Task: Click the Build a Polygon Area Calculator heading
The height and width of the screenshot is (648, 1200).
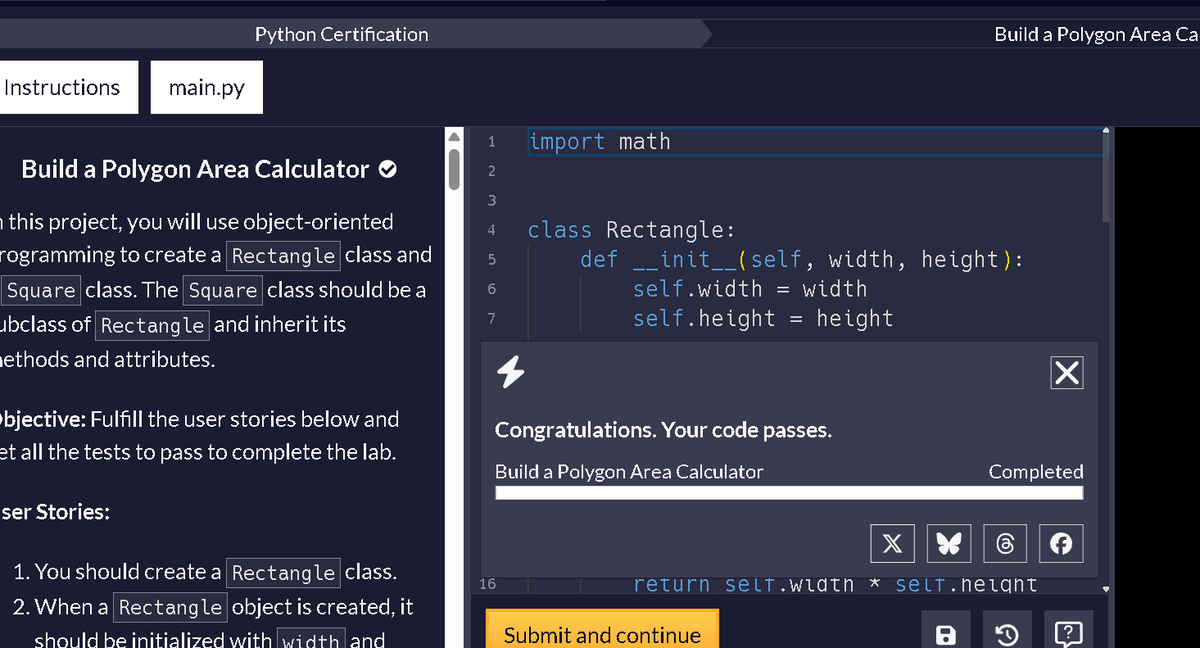Action: (196, 169)
